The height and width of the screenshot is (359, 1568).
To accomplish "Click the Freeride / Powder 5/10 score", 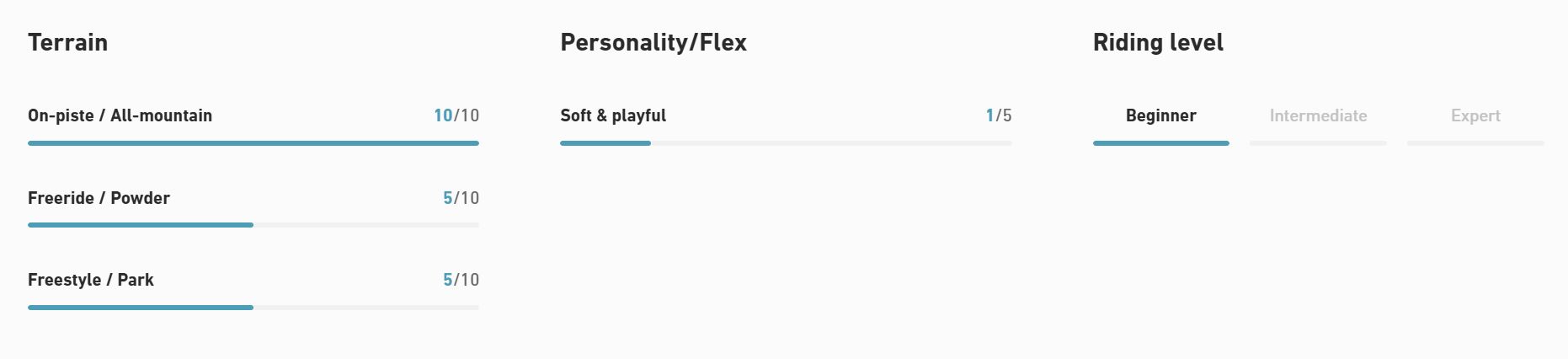I will (x=461, y=198).
